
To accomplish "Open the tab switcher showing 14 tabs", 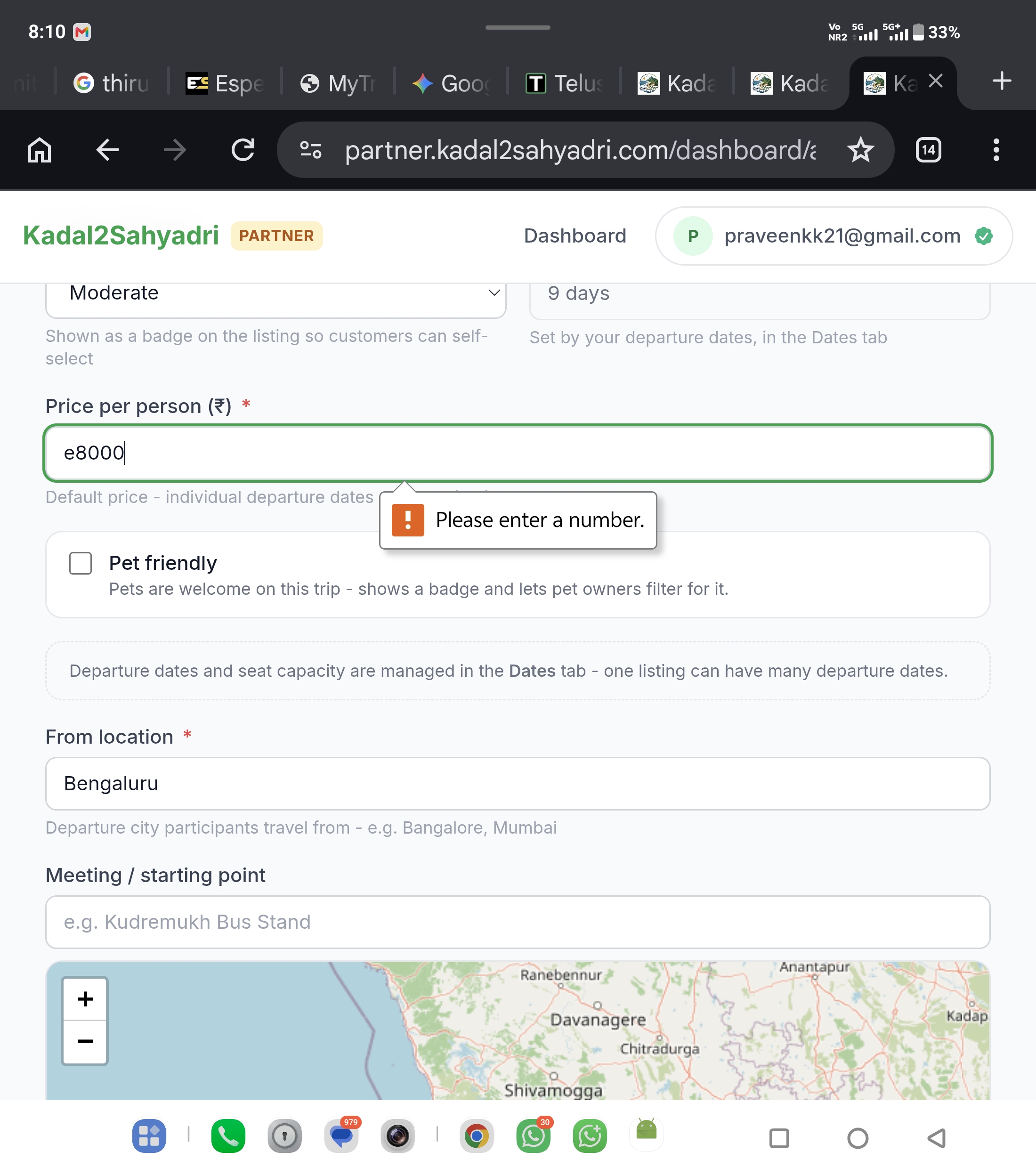I will pos(929,150).
